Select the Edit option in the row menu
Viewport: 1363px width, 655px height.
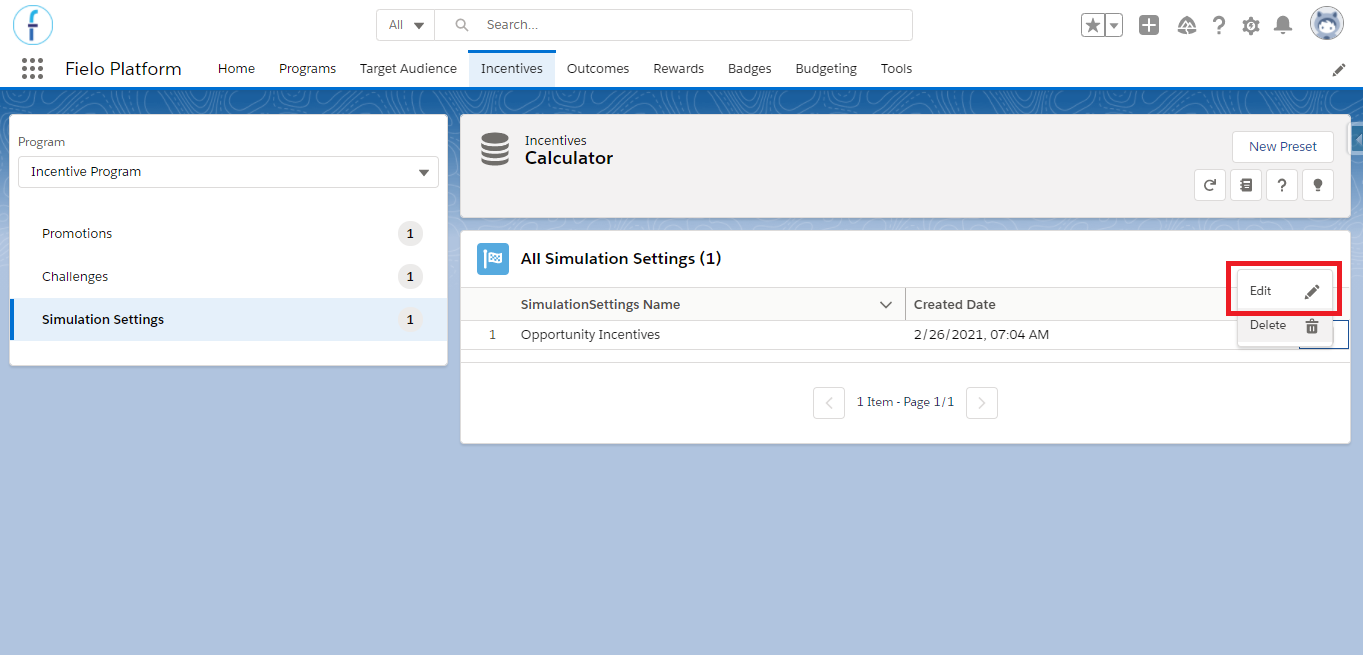[x=1285, y=291]
